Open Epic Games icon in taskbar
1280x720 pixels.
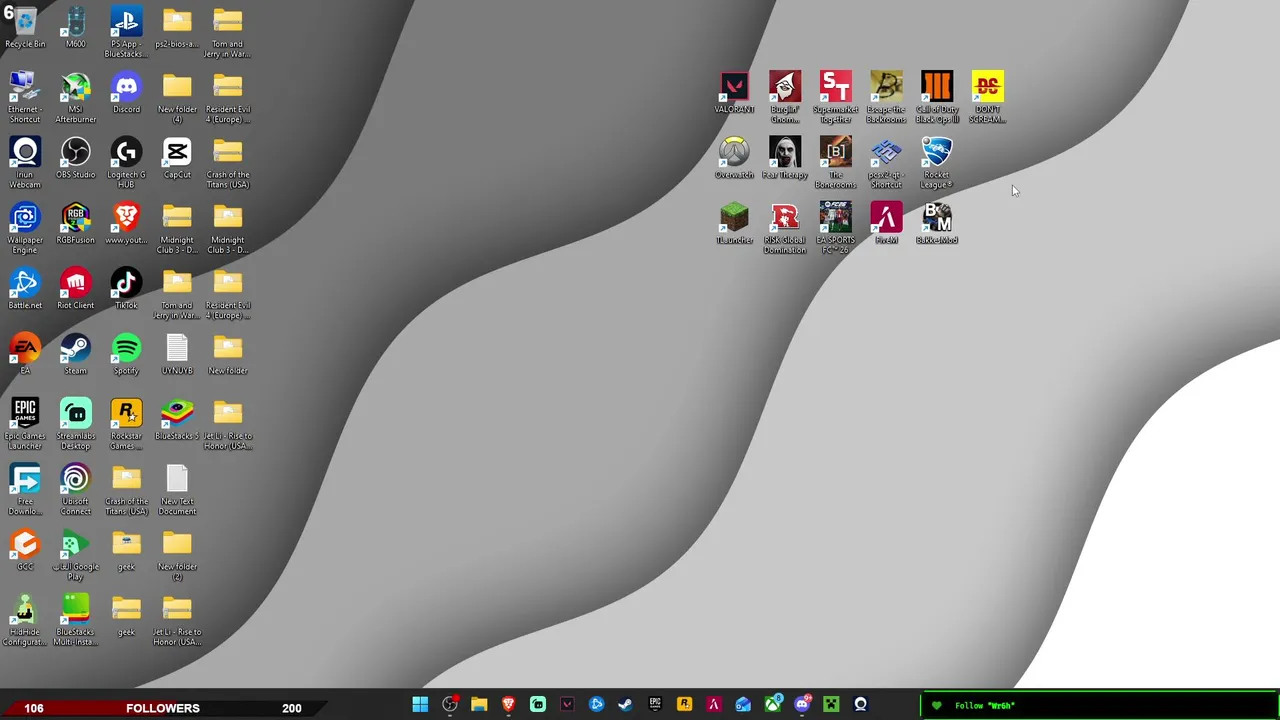tap(655, 705)
